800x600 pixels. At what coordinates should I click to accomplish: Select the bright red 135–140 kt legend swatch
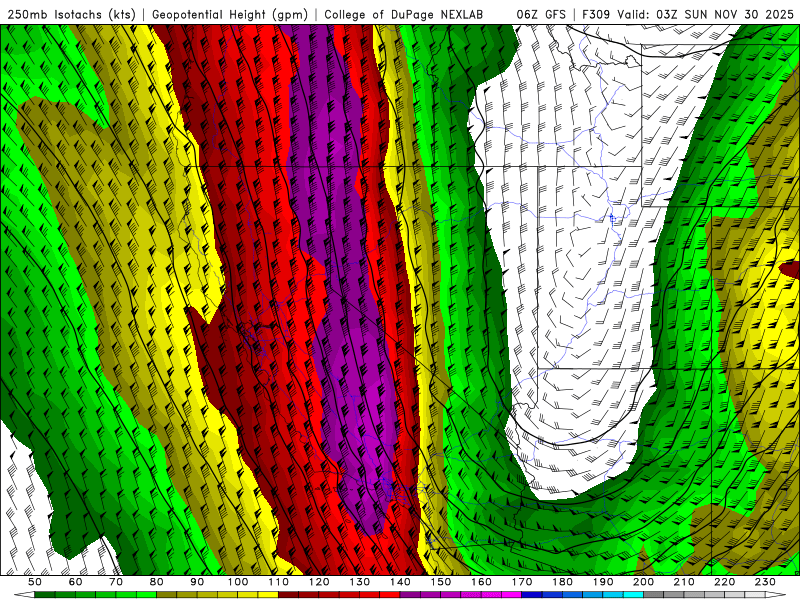tap(390, 595)
